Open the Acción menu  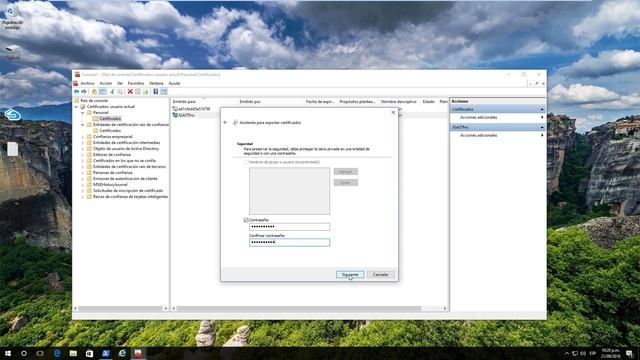106,83
